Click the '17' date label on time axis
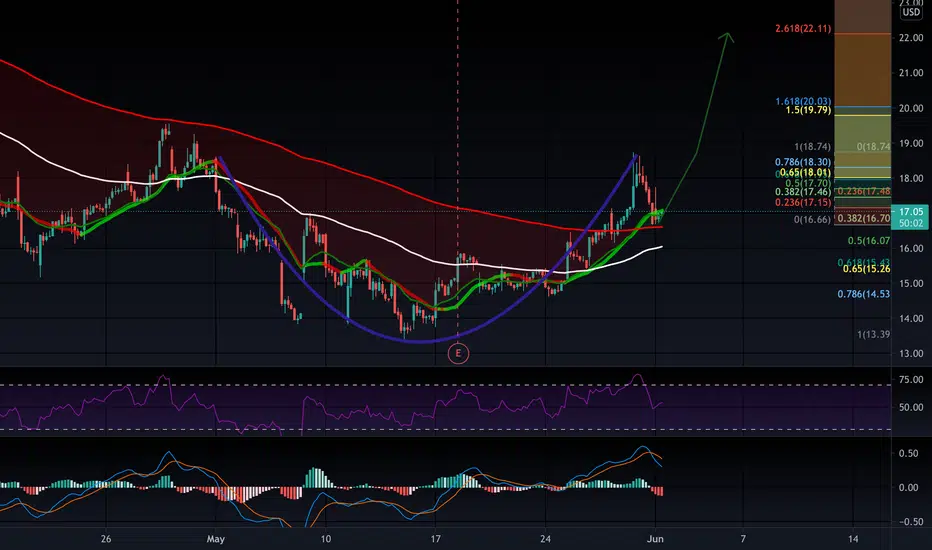 (x=436, y=539)
